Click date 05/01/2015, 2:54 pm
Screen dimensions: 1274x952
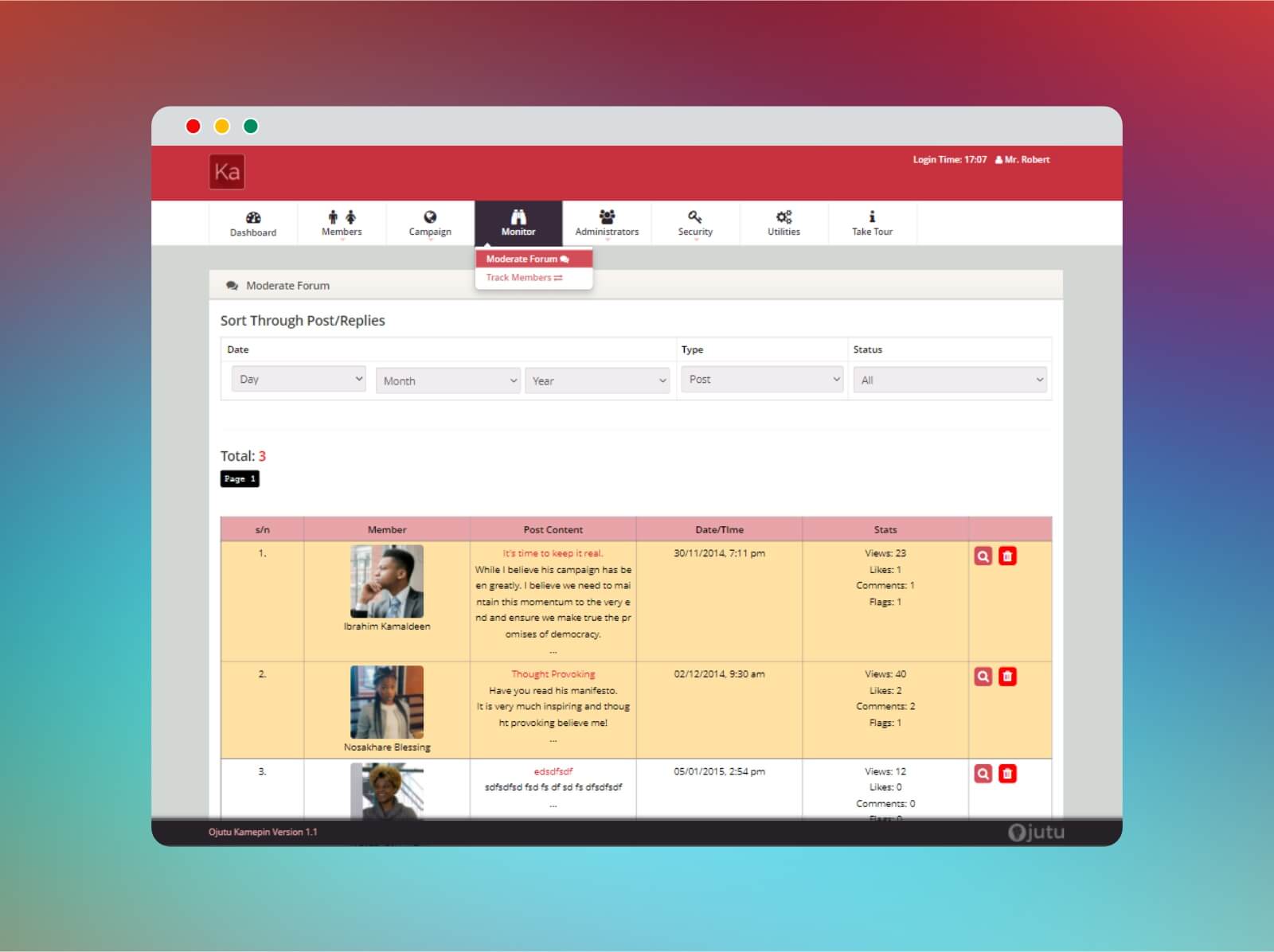pos(719,771)
